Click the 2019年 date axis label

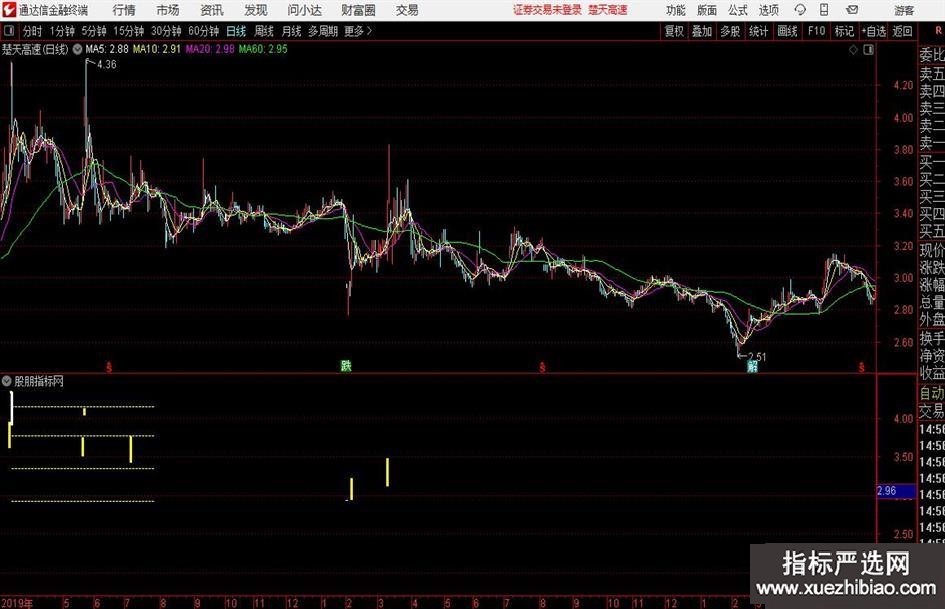pyautogui.click(x=17, y=603)
